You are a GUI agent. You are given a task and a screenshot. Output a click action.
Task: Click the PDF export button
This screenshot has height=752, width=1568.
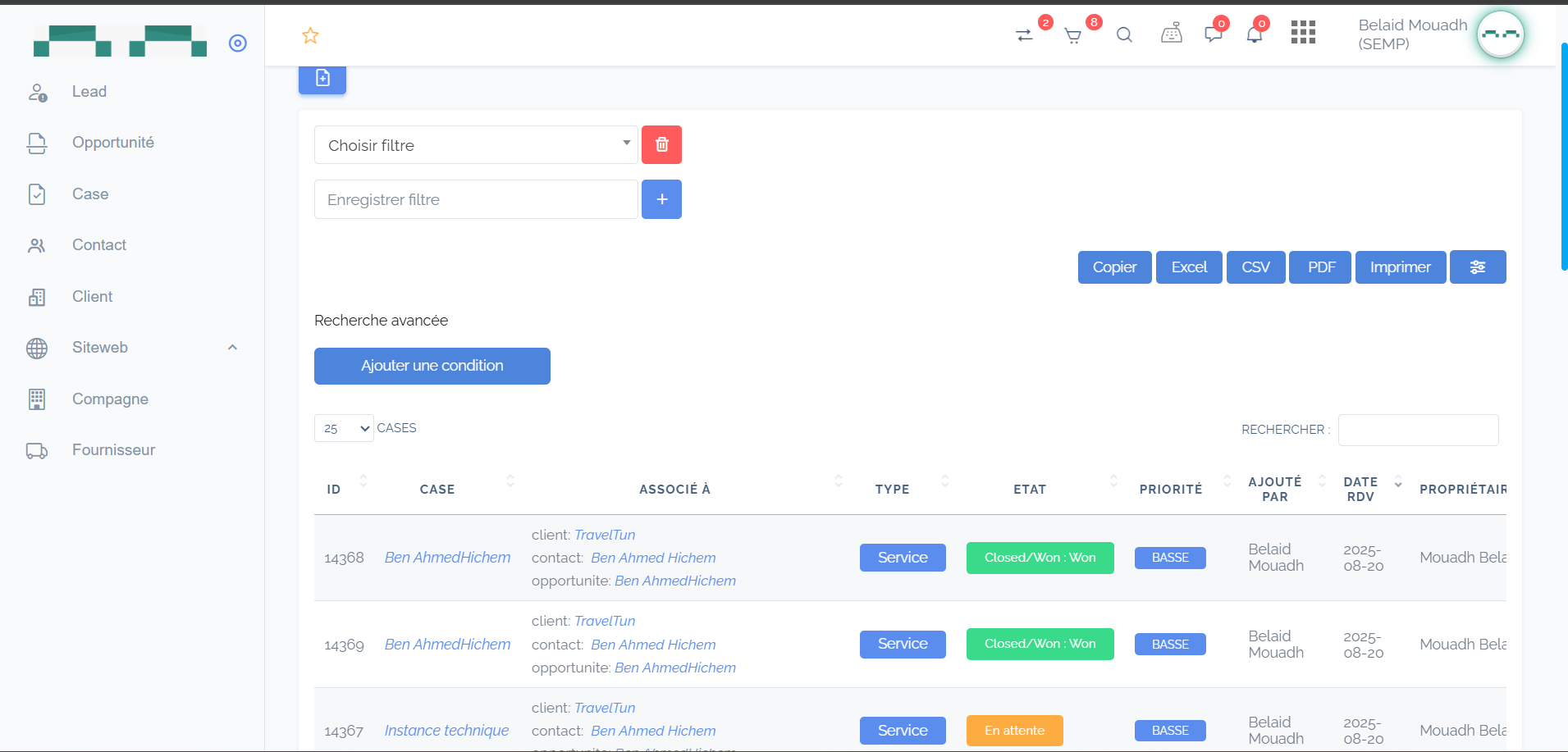pos(1320,267)
